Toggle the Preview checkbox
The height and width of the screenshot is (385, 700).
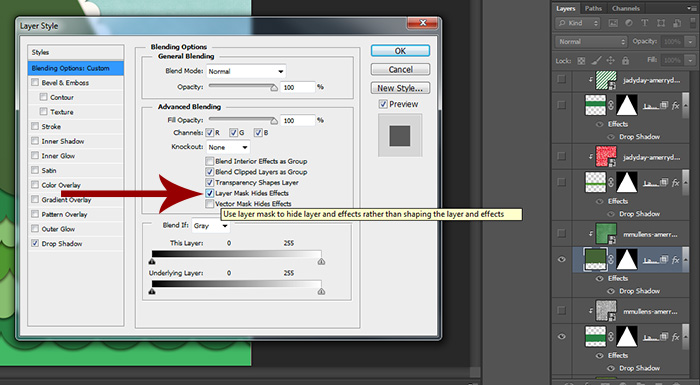click(x=383, y=104)
